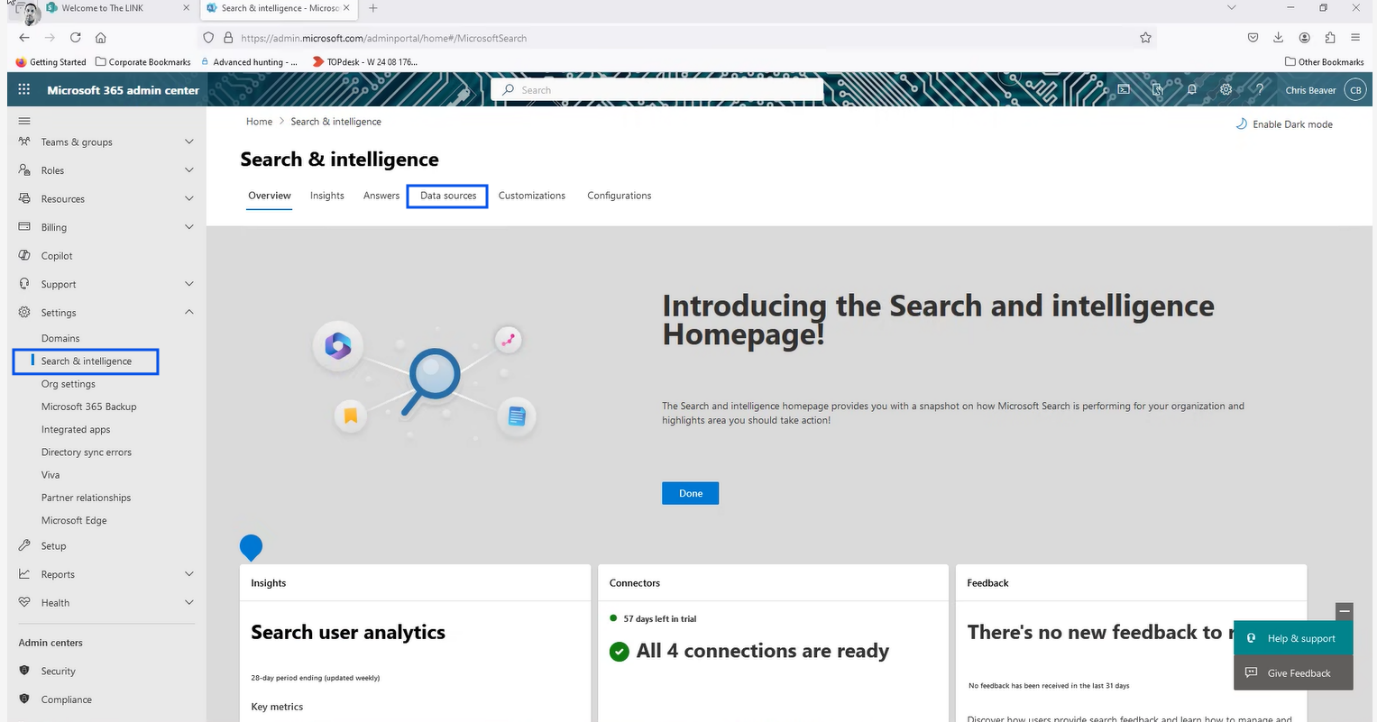Open Microsoft Edge settings link

coord(74,521)
